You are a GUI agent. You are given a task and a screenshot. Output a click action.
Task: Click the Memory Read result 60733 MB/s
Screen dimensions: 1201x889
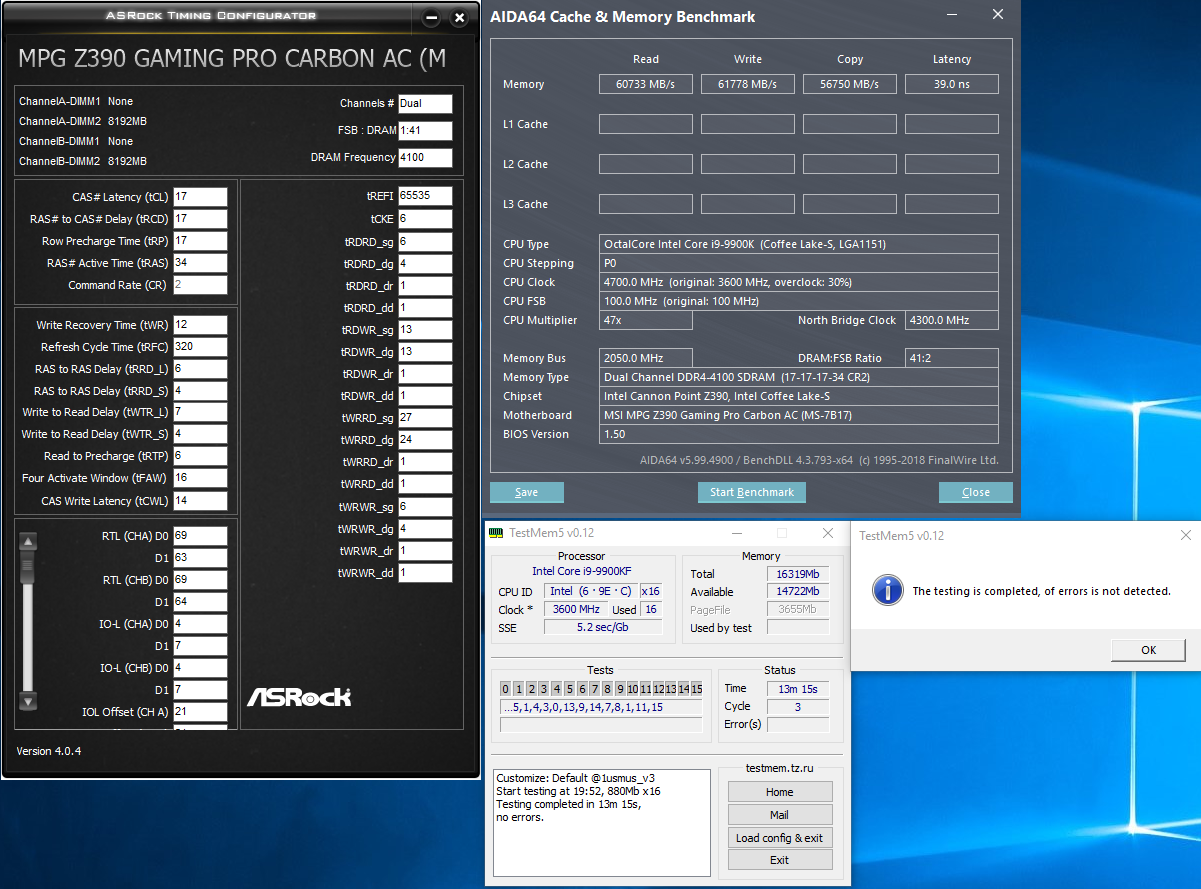pyautogui.click(x=646, y=84)
